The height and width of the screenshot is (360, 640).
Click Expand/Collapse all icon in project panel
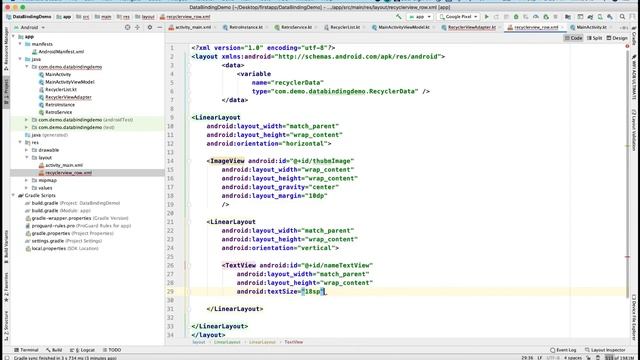coord(137,27)
